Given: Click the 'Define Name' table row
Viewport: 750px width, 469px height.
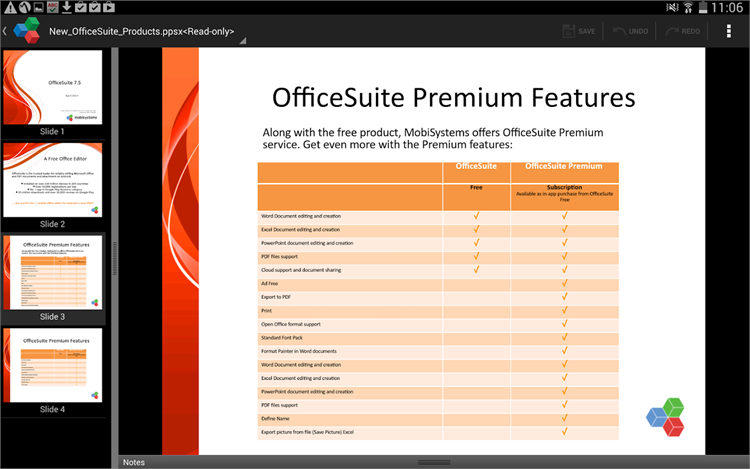Looking at the screenshot, I should (x=438, y=418).
